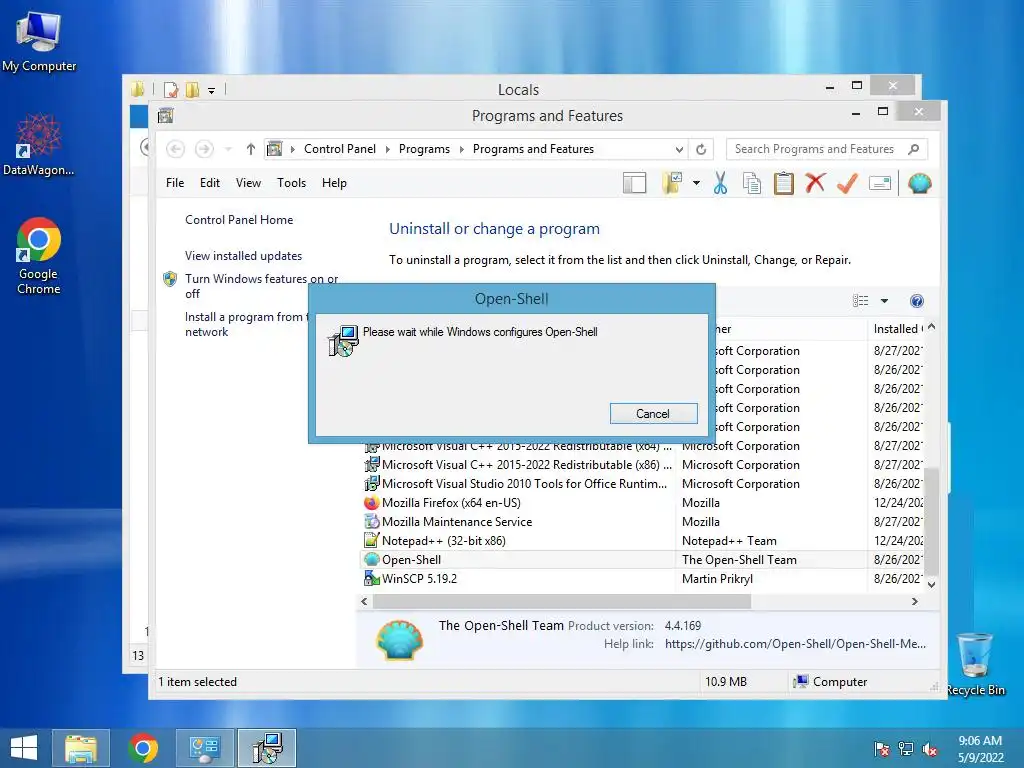Open the View menu
Screen dimensions: 1024x768
point(248,183)
